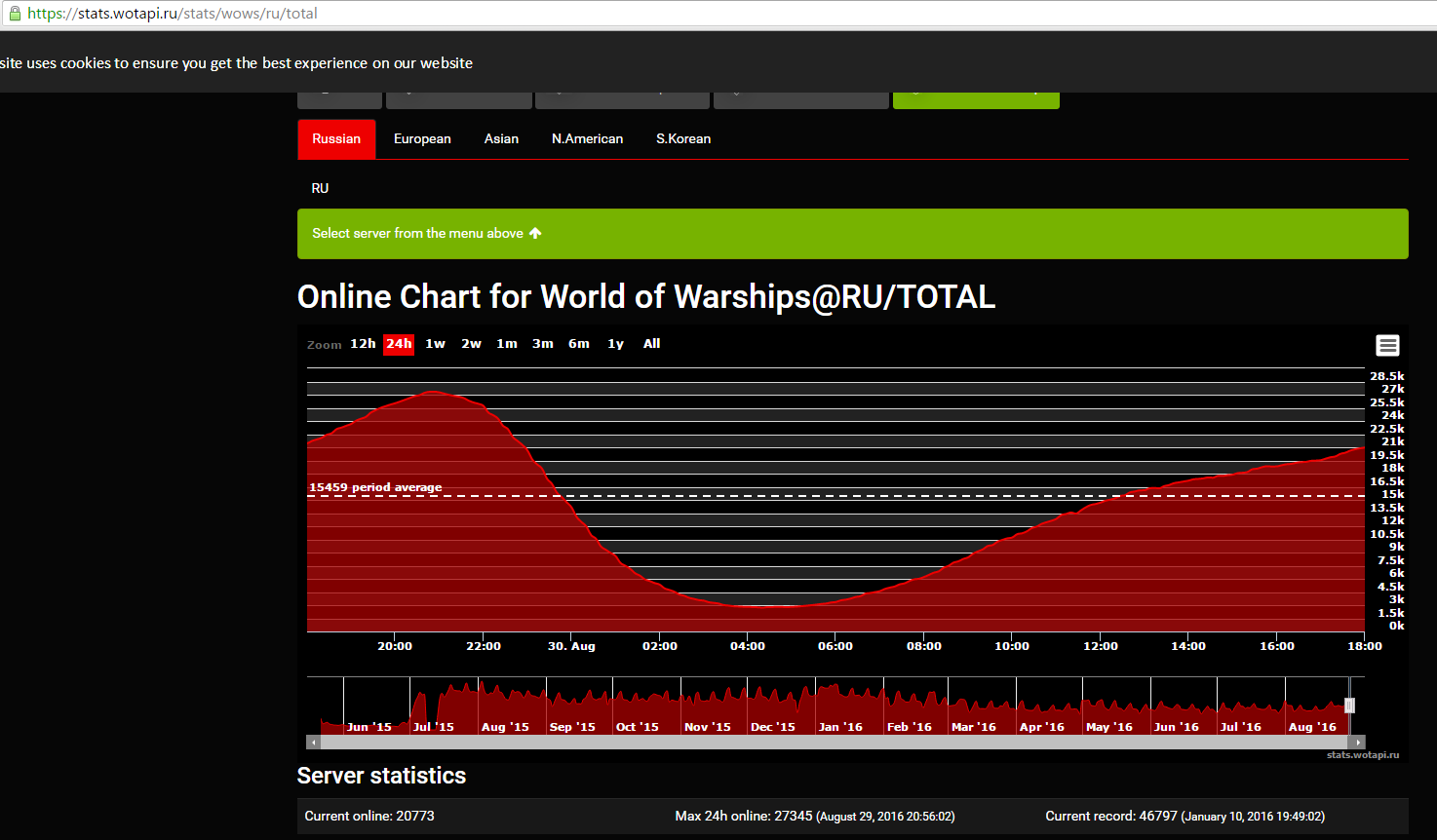1437x840 pixels.
Task: Select the RU server link
Action: pyautogui.click(x=320, y=188)
